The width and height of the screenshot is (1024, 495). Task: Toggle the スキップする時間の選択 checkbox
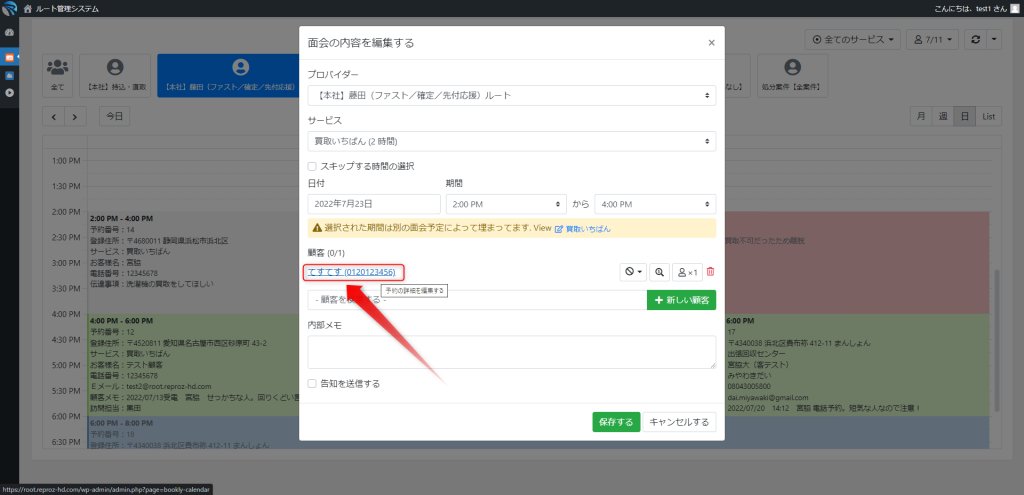click(x=313, y=166)
